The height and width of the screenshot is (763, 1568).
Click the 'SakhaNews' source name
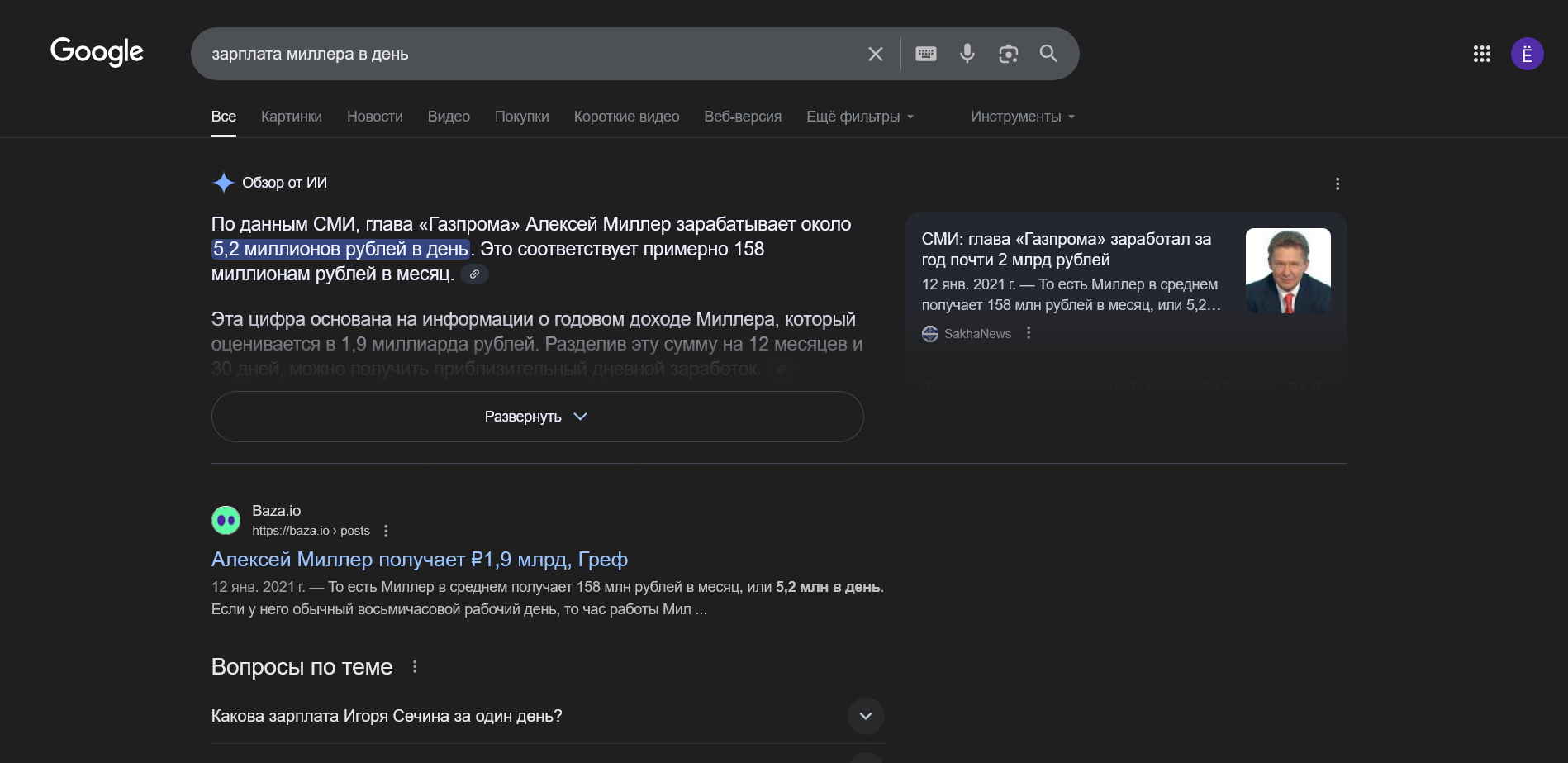pos(978,333)
